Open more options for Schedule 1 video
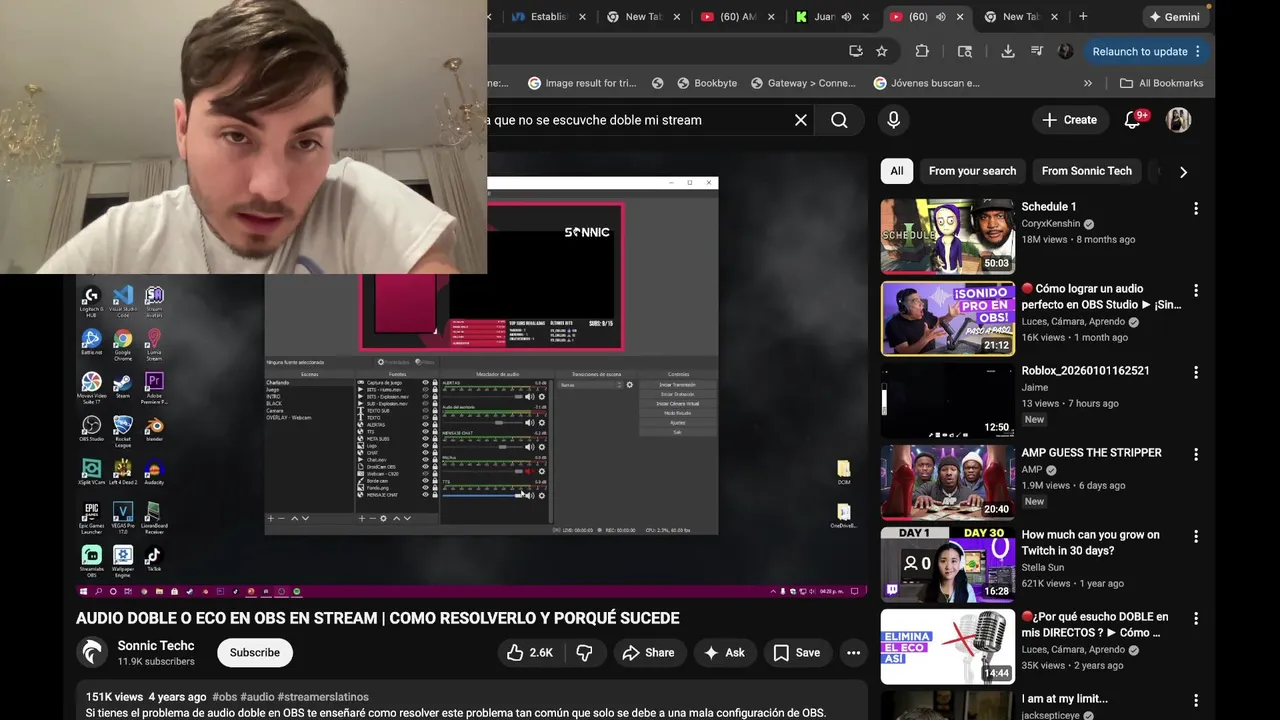Image resolution: width=1280 pixels, height=720 pixels. tap(1196, 208)
